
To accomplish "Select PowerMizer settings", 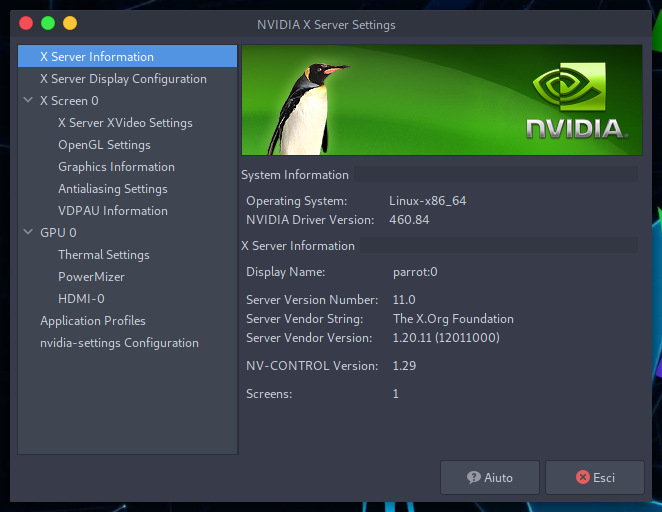I will [92, 277].
